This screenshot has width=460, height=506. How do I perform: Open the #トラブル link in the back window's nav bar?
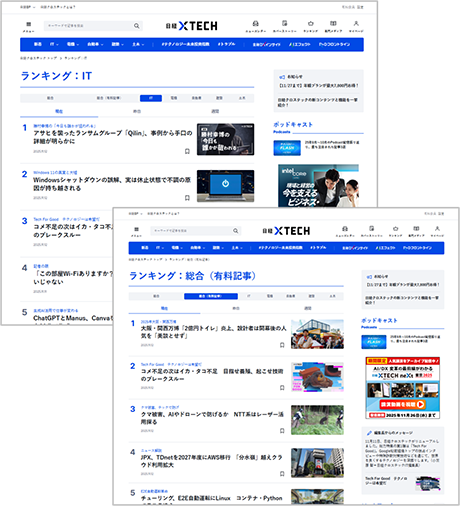coord(226,44)
